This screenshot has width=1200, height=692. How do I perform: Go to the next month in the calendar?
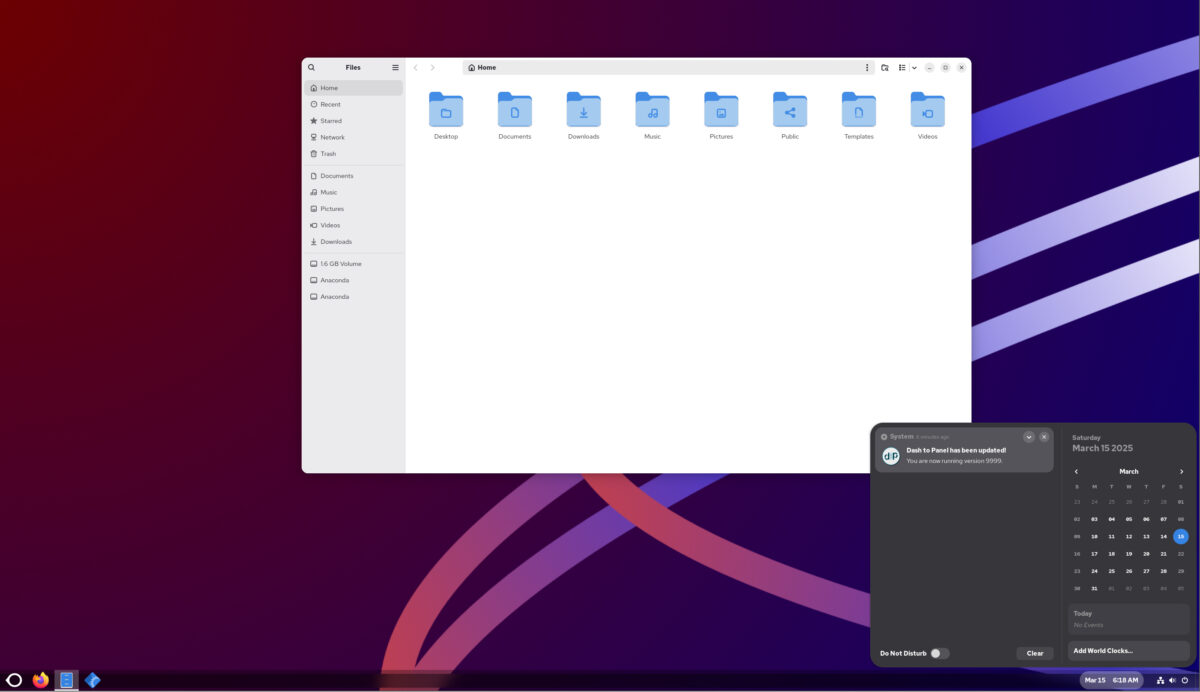(1180, 471)
